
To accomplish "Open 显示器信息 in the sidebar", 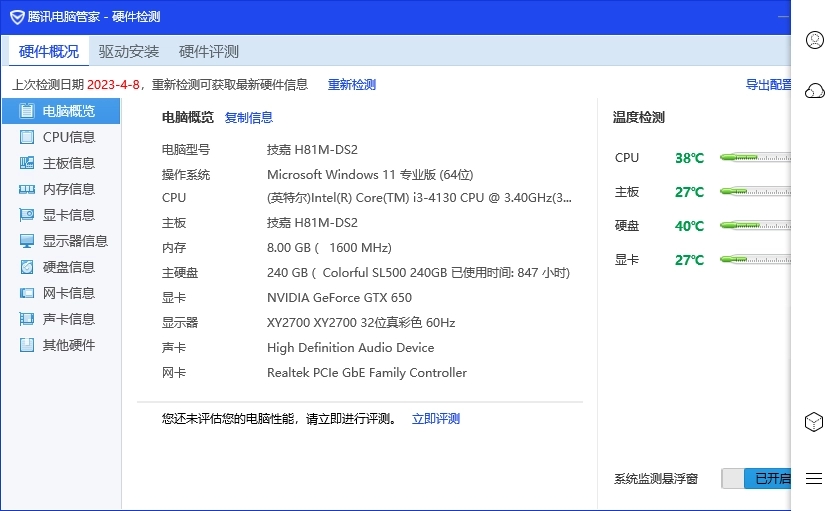I will point(61,241).
